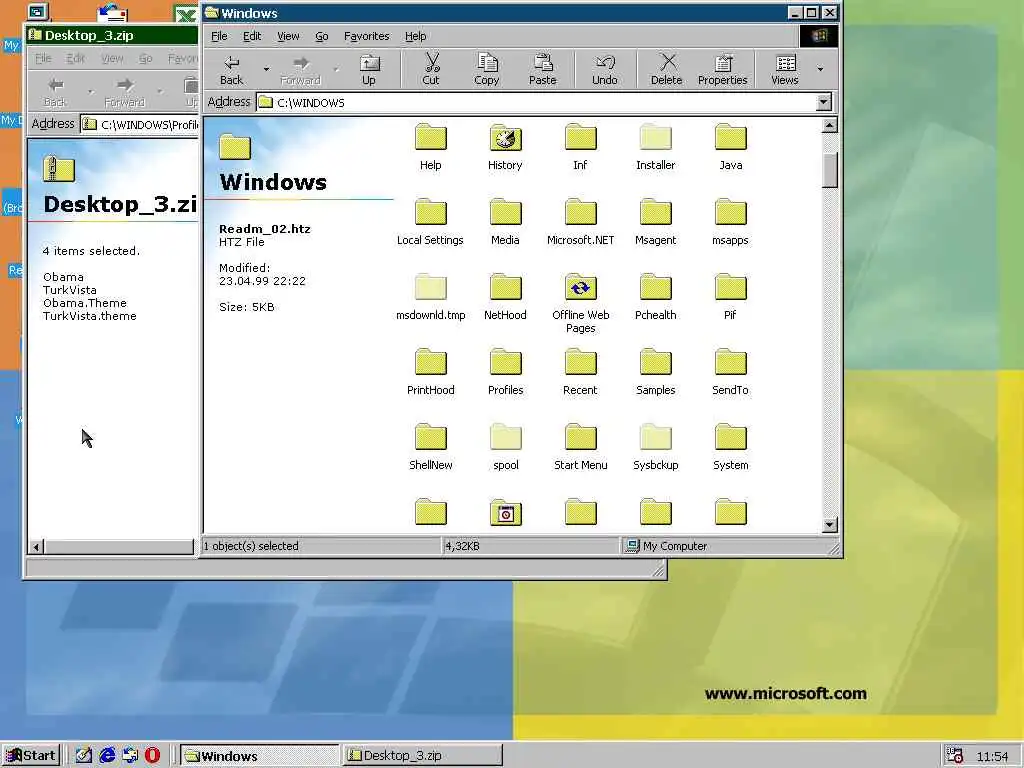
Task: Select the PrintHood folder
Action: pos(430,372)
